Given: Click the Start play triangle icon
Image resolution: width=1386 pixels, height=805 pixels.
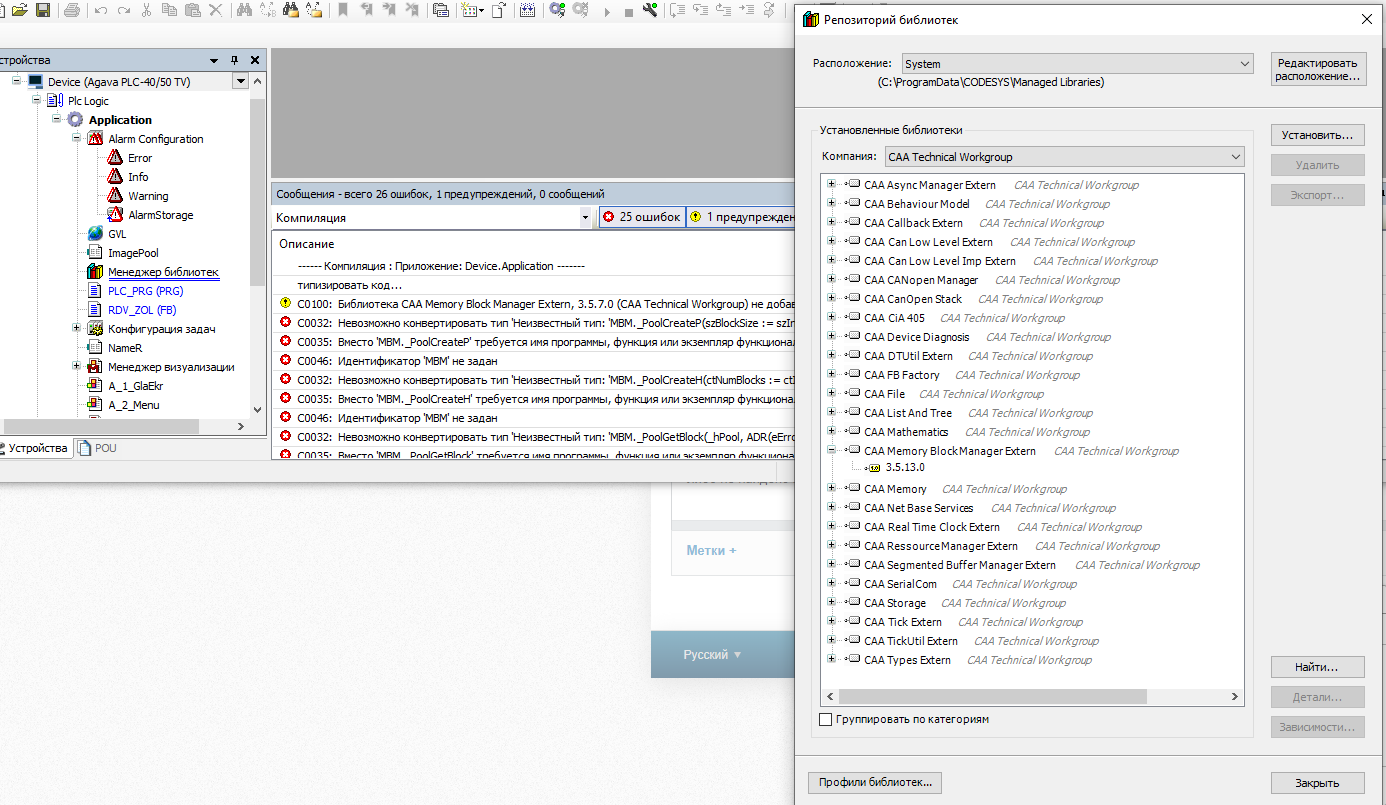Looking at the screenshot, I should coord(607,12).
